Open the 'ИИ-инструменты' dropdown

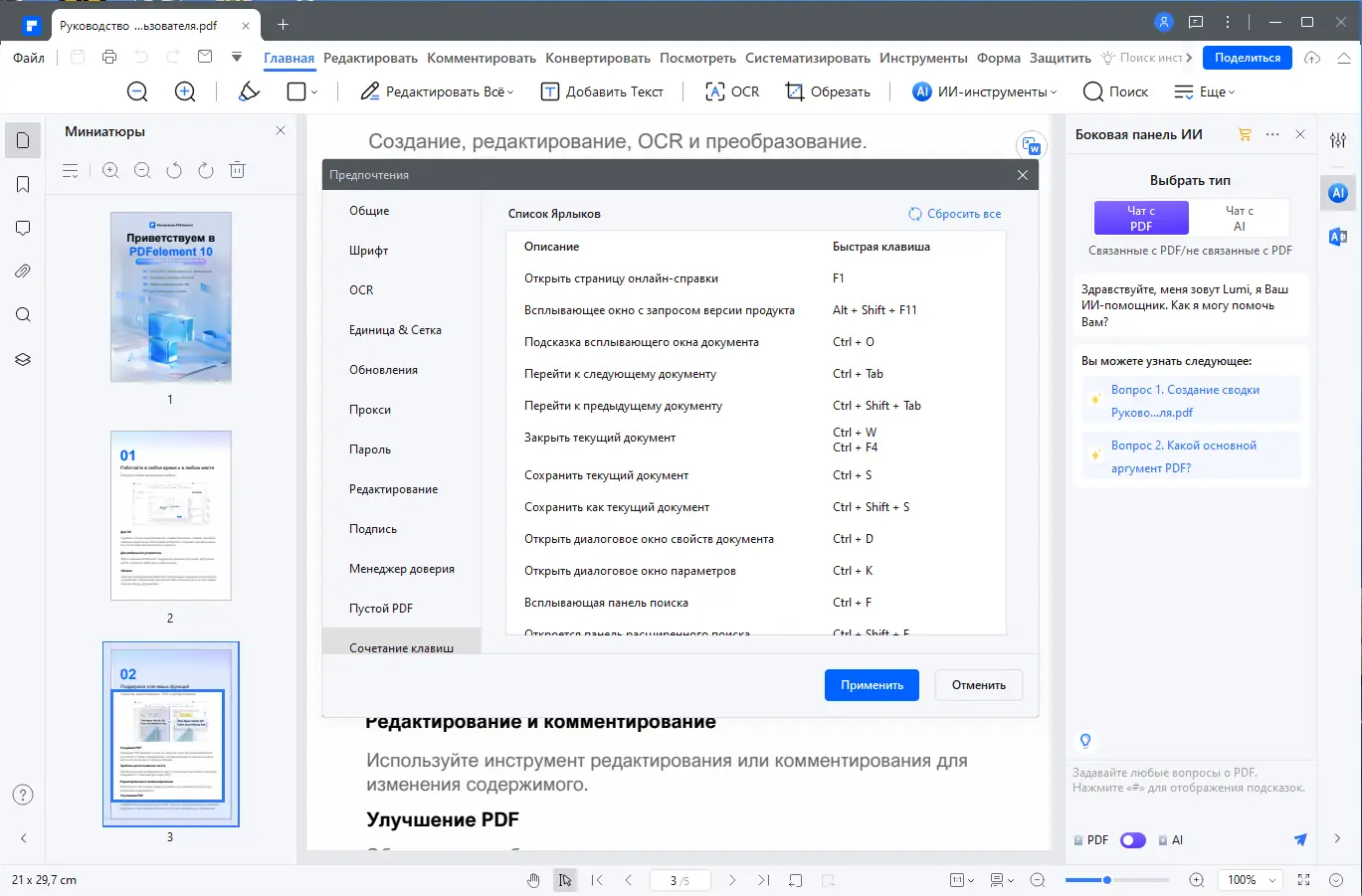(x=983, y=91)
